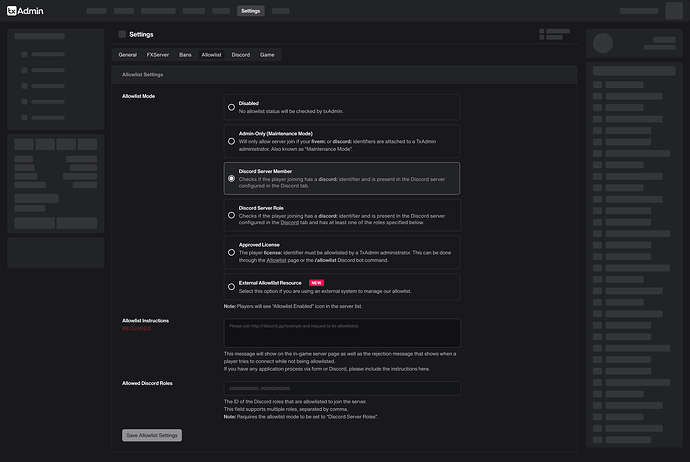
Task: Click the 'Allowlist Instructions' label
Action: (x=146, y=321)
